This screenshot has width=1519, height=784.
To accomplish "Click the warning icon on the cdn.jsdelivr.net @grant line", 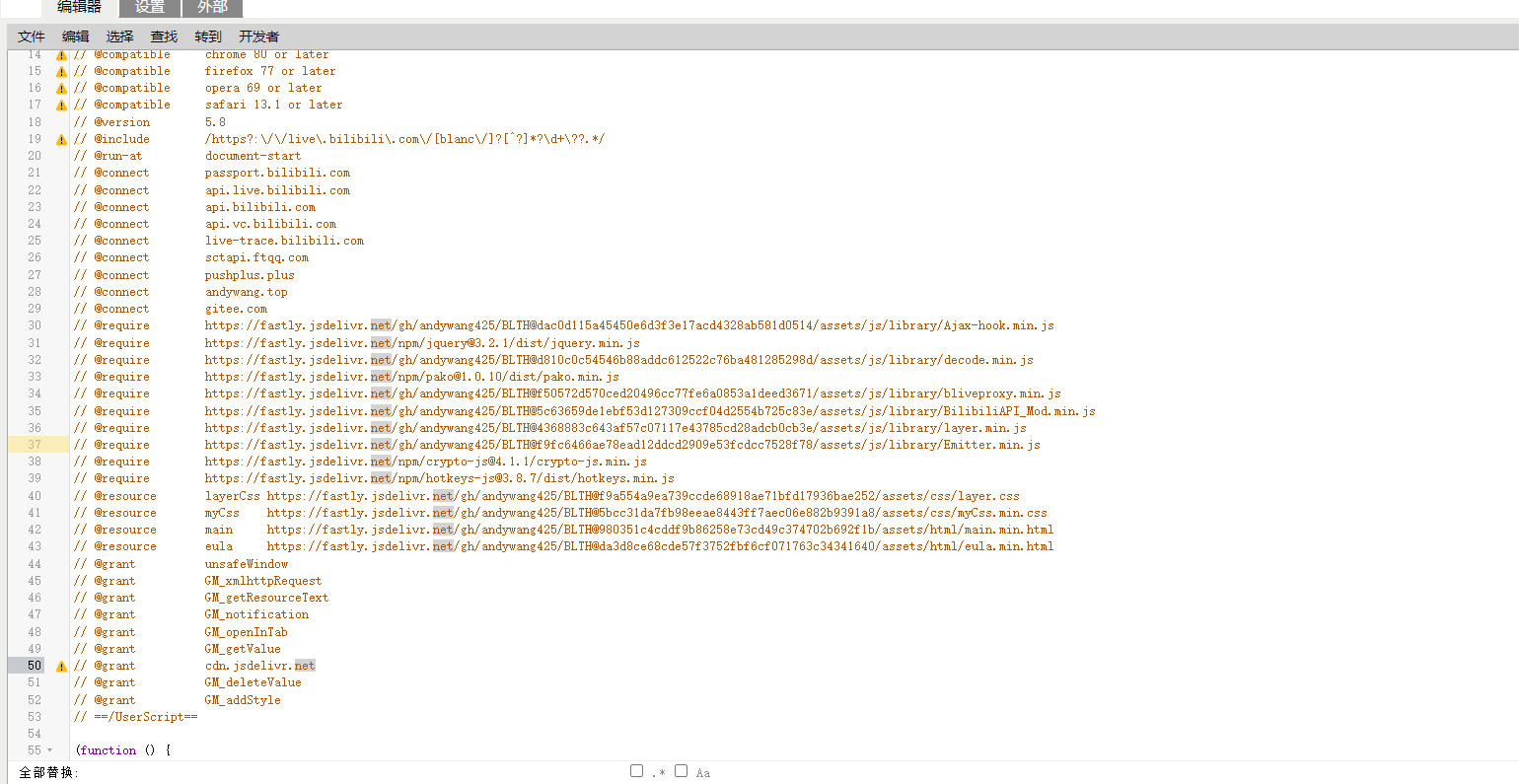I will (x=60, y=666).
